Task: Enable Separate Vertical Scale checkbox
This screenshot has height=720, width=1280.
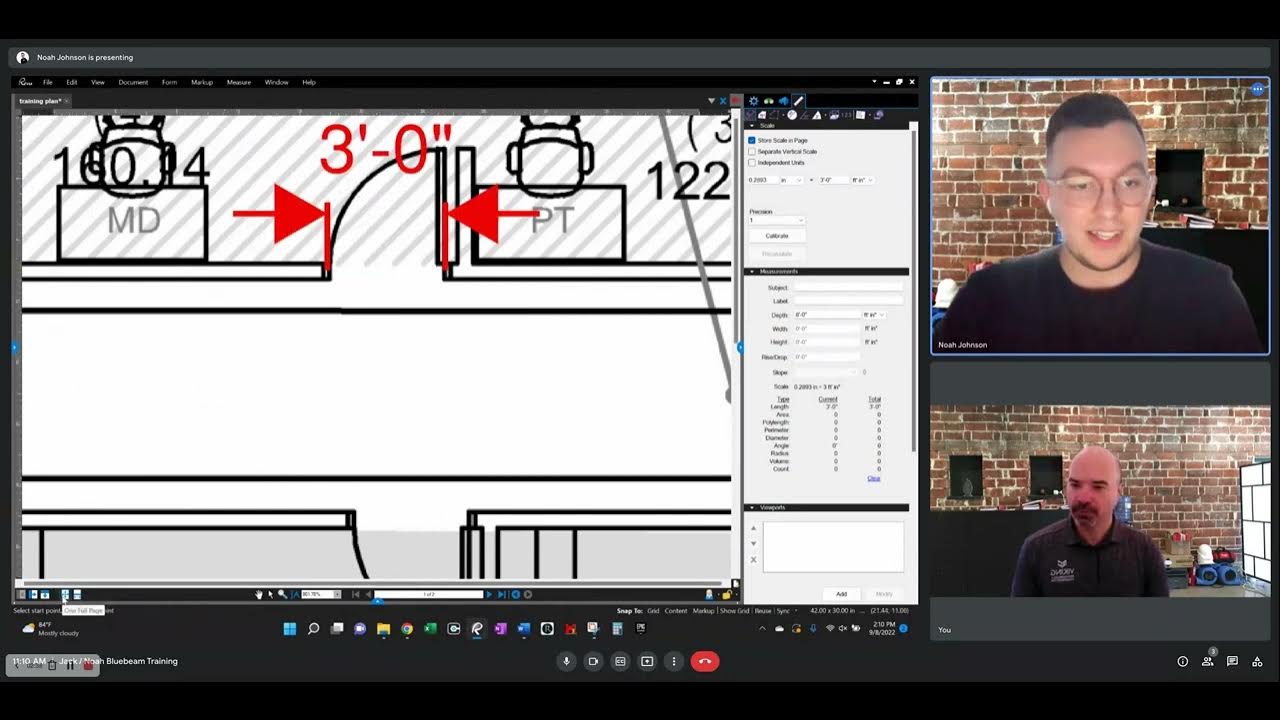Action: [752, 151]
